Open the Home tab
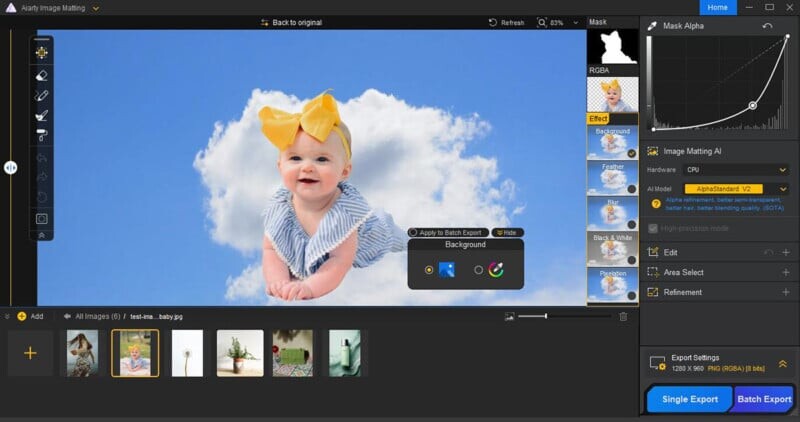The width and height of the screenshot is (800, 422). click(x=717, y=7)
